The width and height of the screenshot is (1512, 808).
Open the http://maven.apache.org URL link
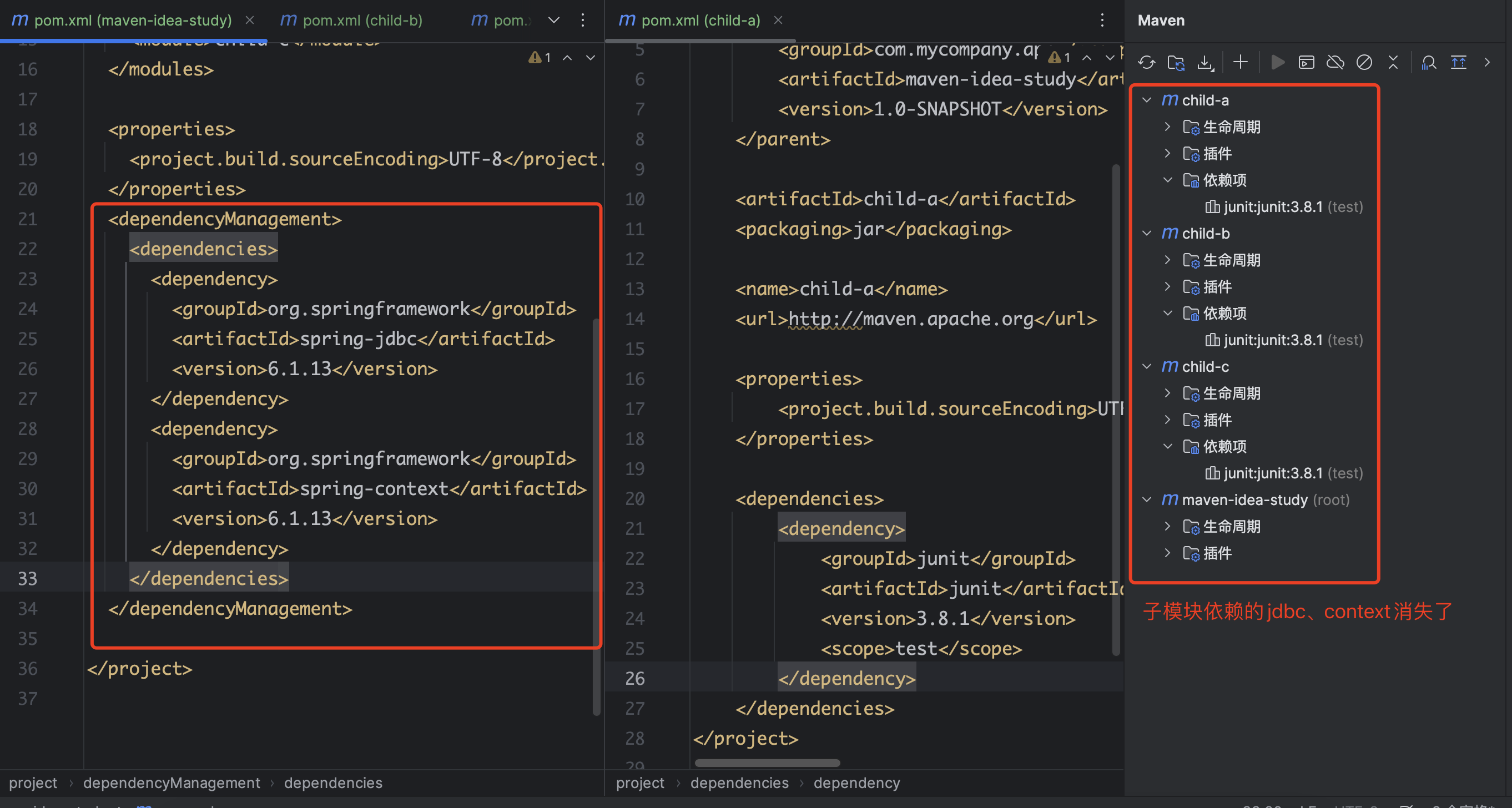click(x=910, y=319)
